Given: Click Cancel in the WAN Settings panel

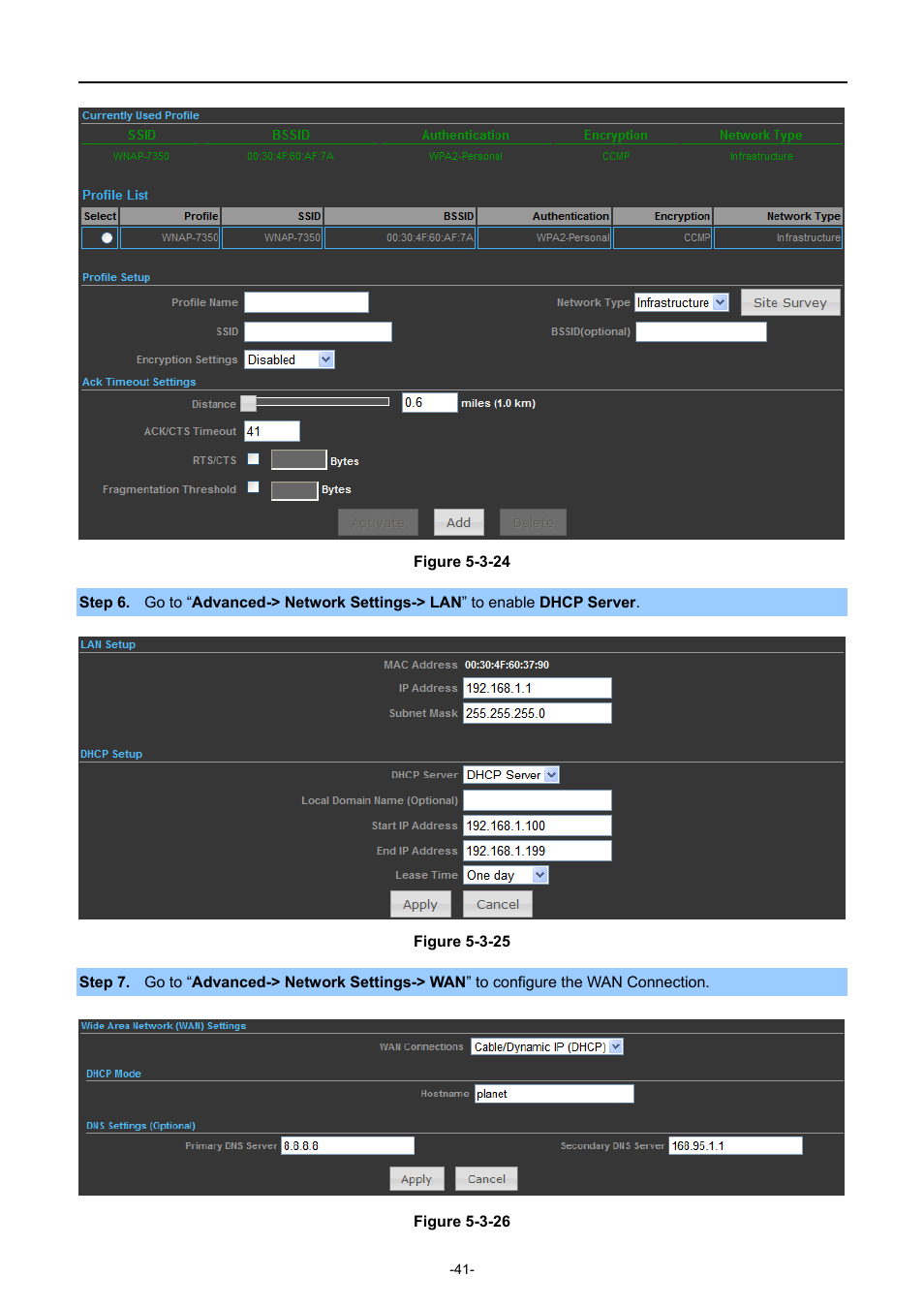Looking at the screenshot, I should [x=486, y=1179].
